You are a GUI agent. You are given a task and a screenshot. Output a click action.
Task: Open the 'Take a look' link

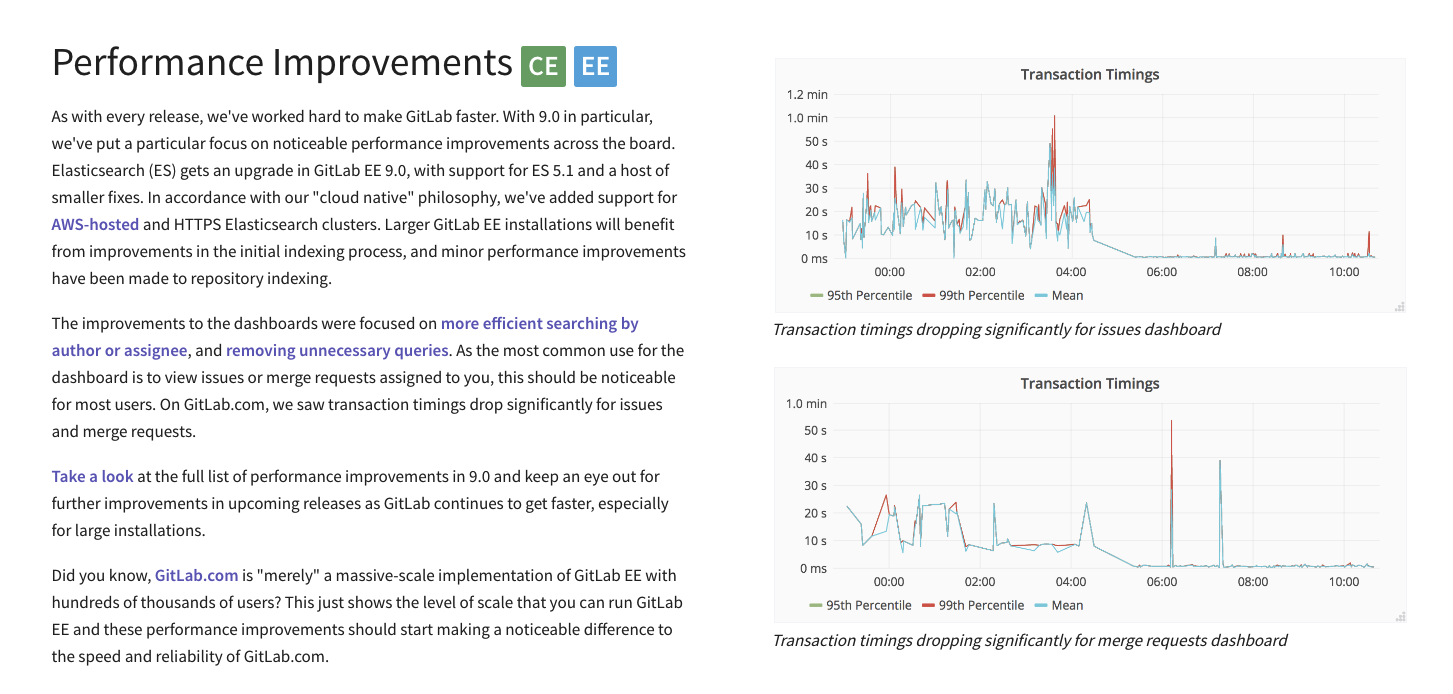[92, 476]
